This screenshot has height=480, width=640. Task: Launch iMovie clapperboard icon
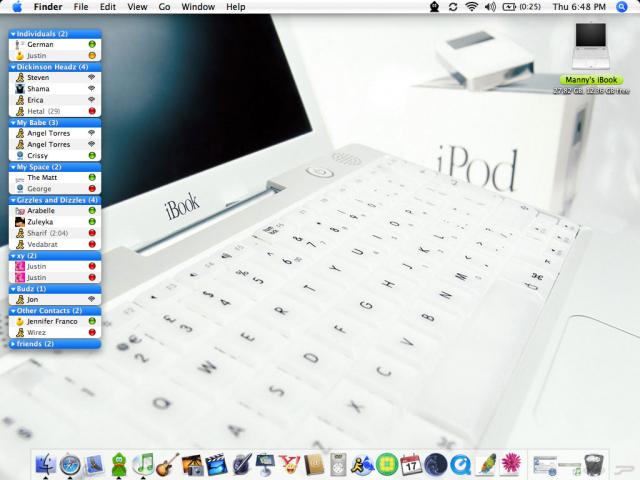pyautogui.click(x=216, y=464)
